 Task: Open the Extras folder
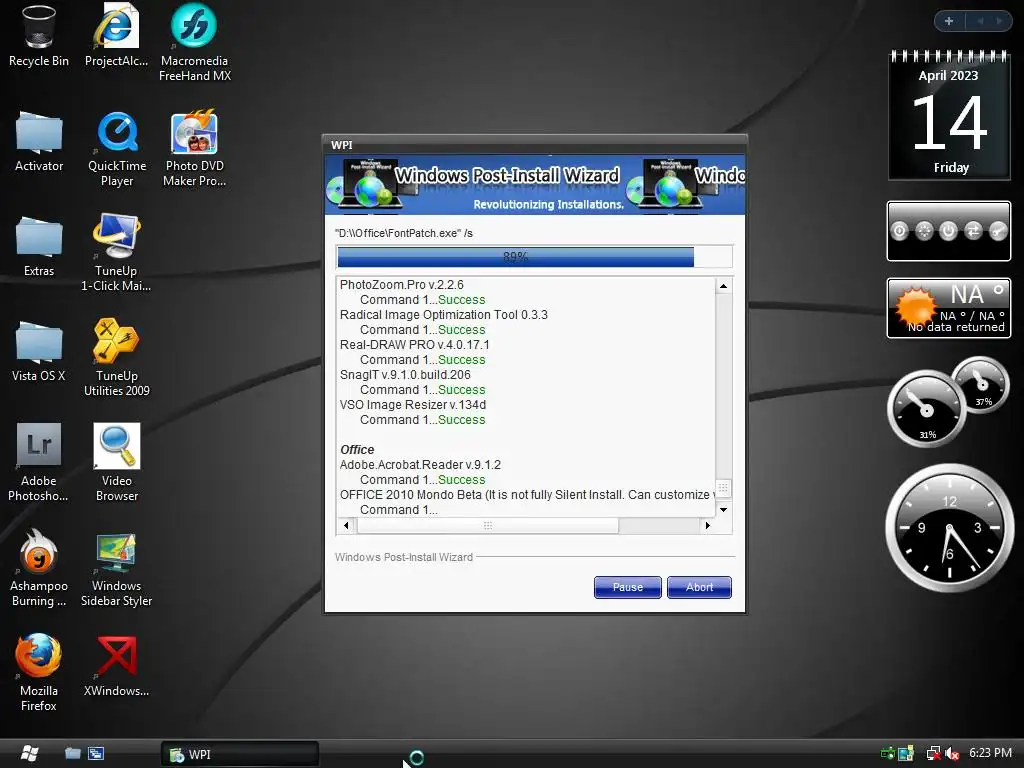39,247
